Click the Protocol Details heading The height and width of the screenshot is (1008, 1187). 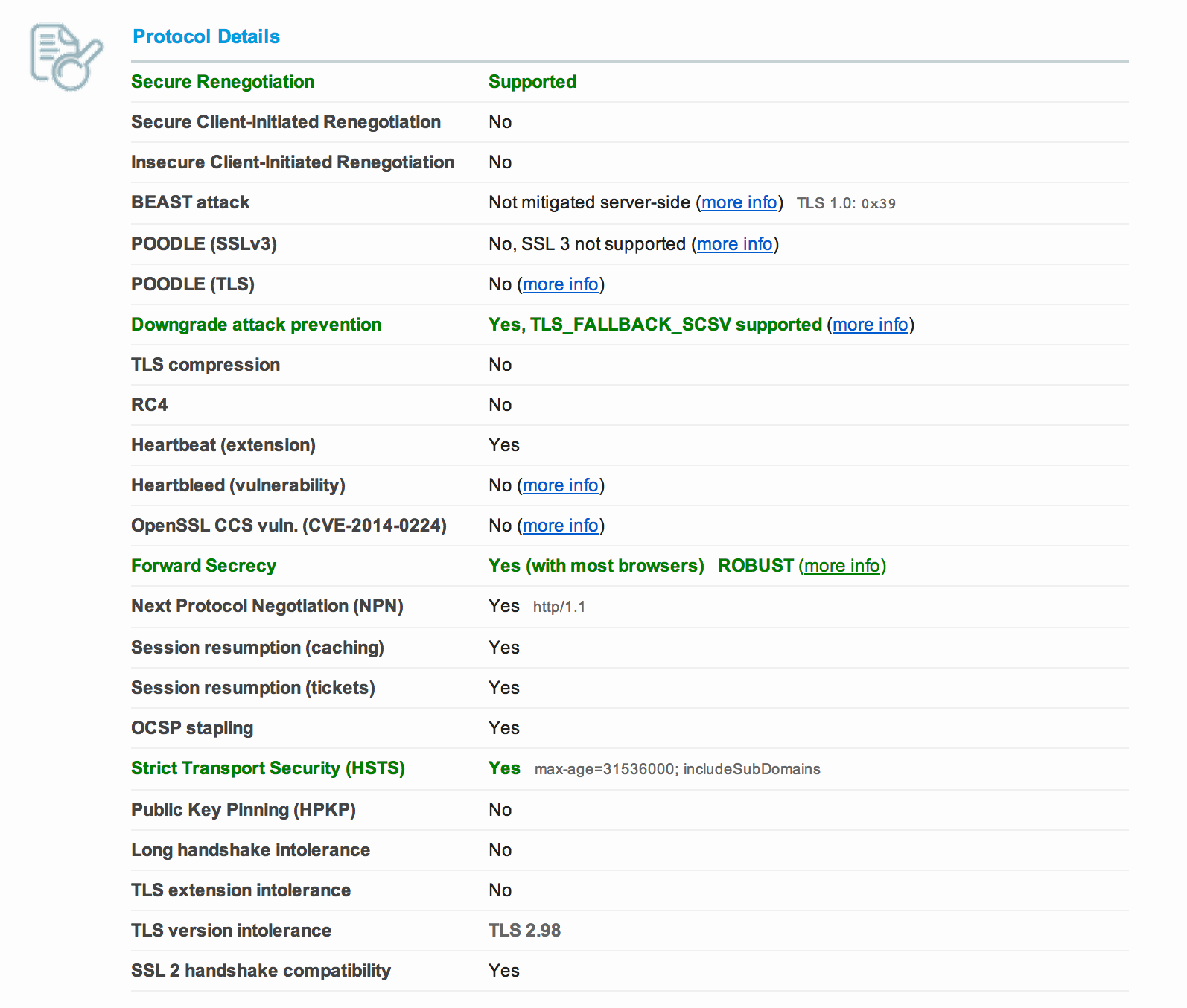(206, 36)
